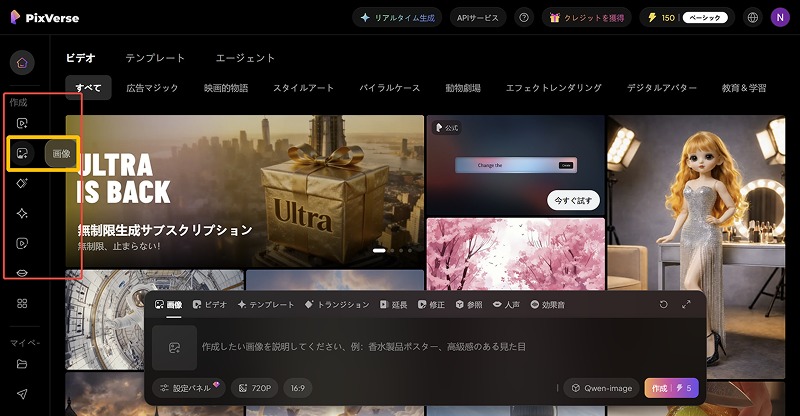Open the N user avatar

tap(780, 17)
